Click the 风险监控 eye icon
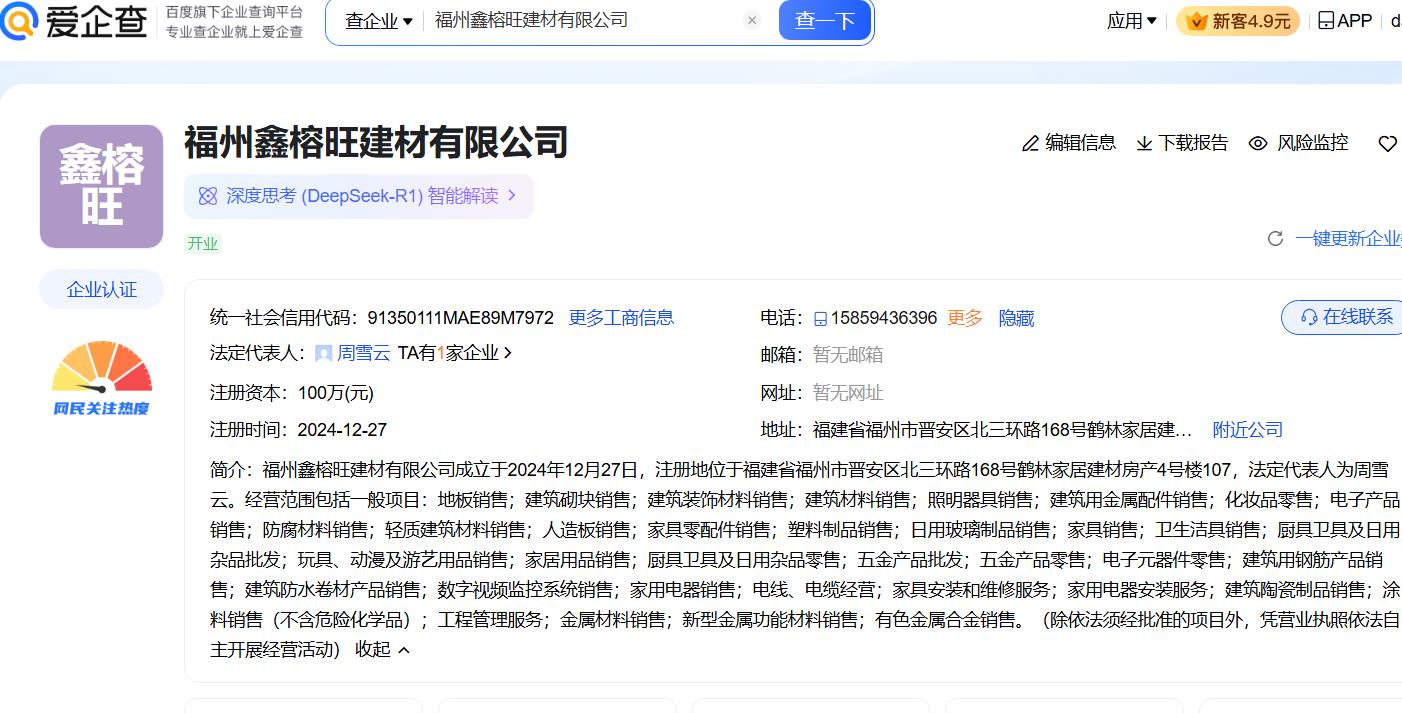The image size is (1402, 713). 1258,144
